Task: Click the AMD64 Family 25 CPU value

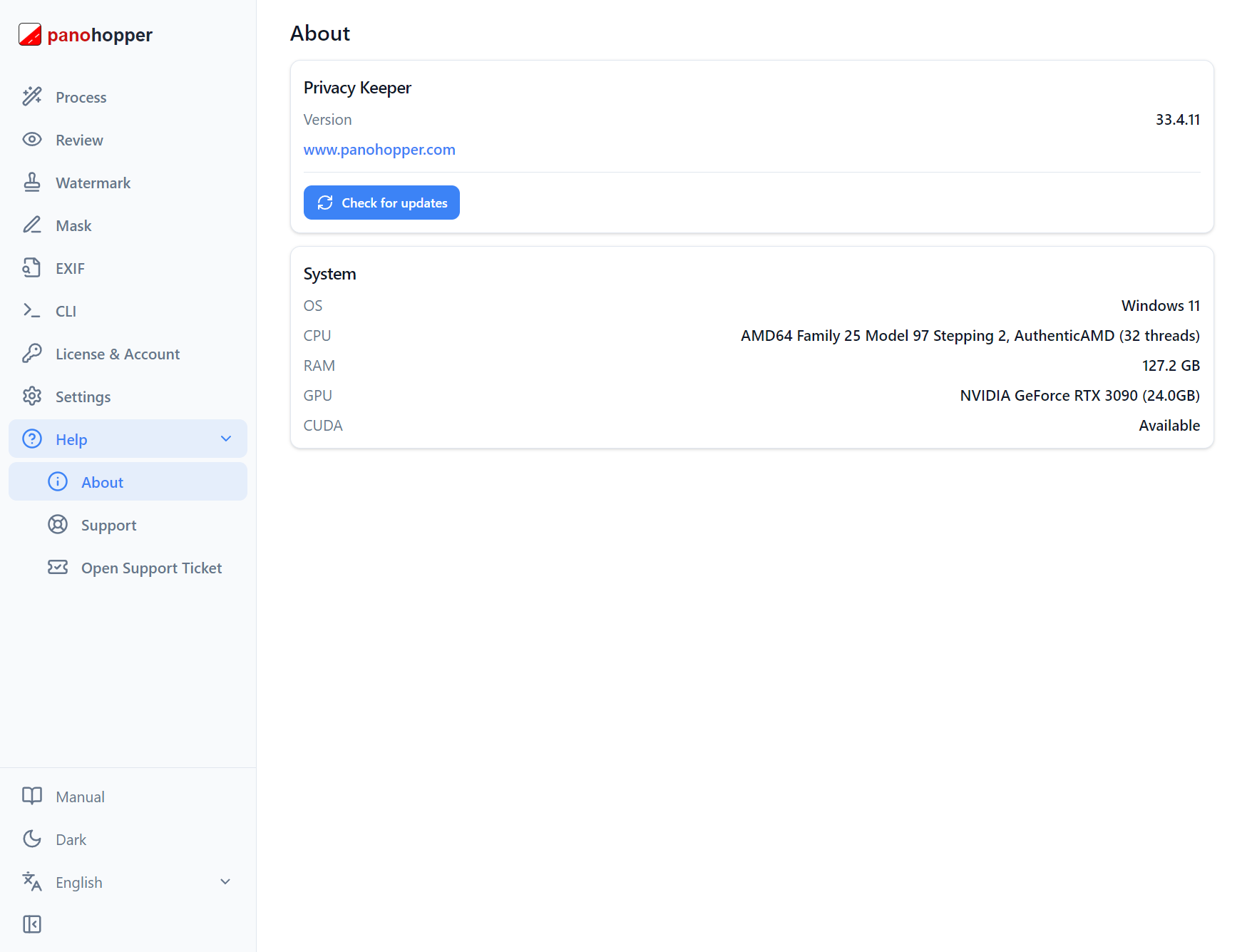Action: point(970,336)
